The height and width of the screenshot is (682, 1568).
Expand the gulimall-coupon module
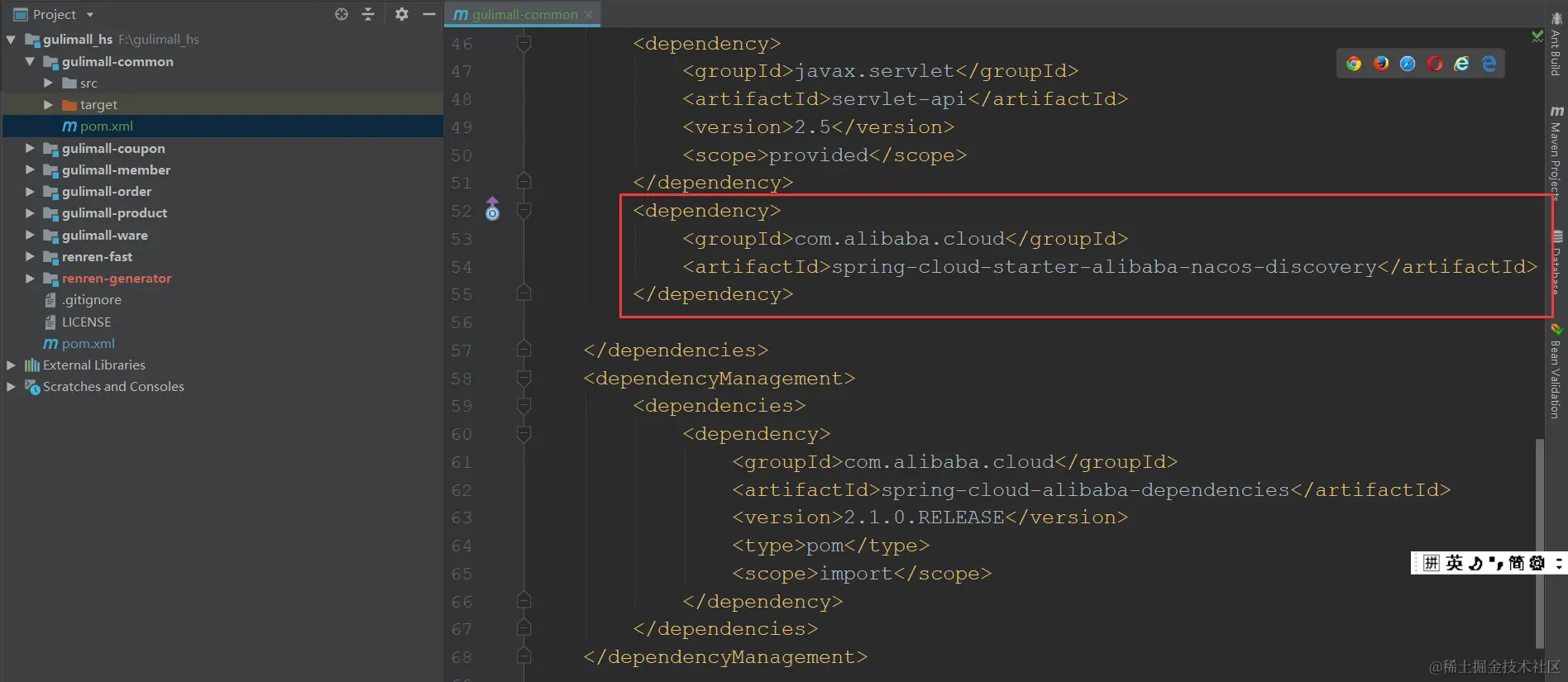click(x=30, y=148)
